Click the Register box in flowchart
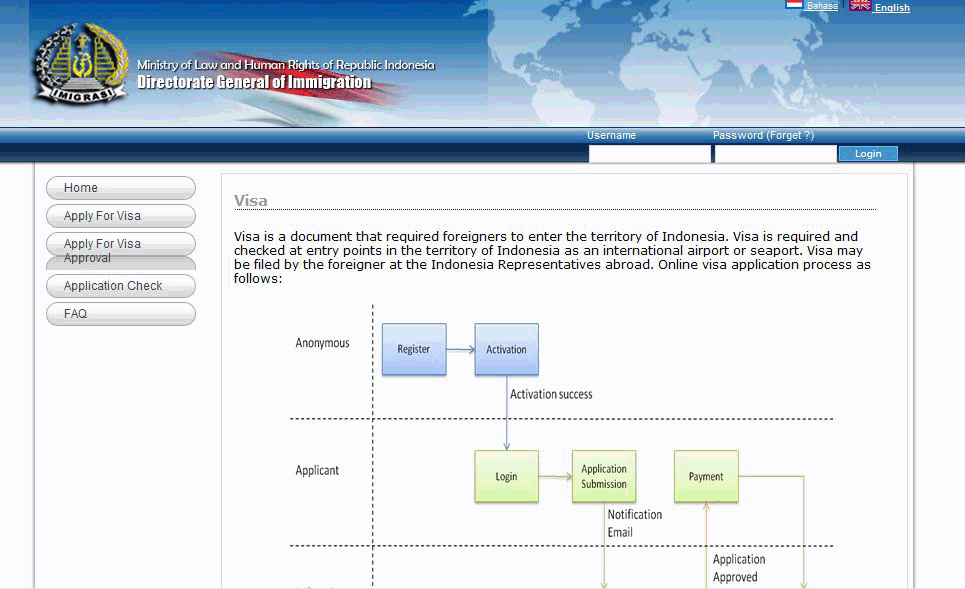 click(414, 349)
